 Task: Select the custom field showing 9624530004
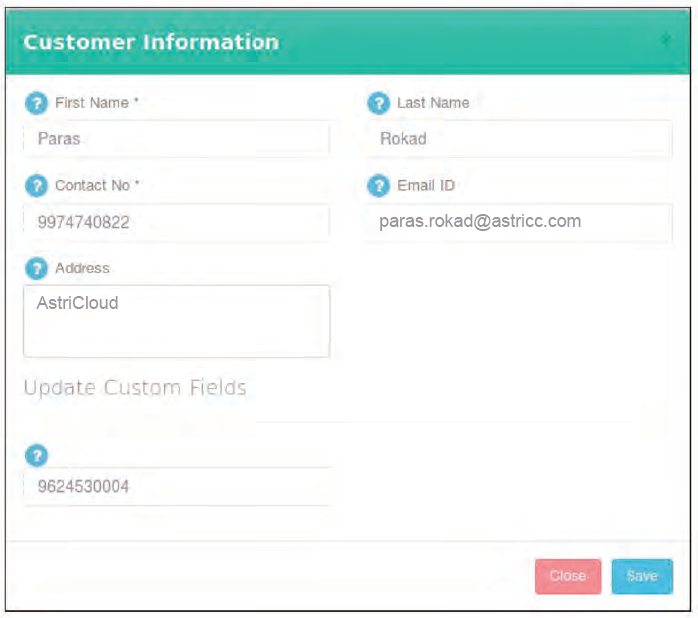pos(176,487)
